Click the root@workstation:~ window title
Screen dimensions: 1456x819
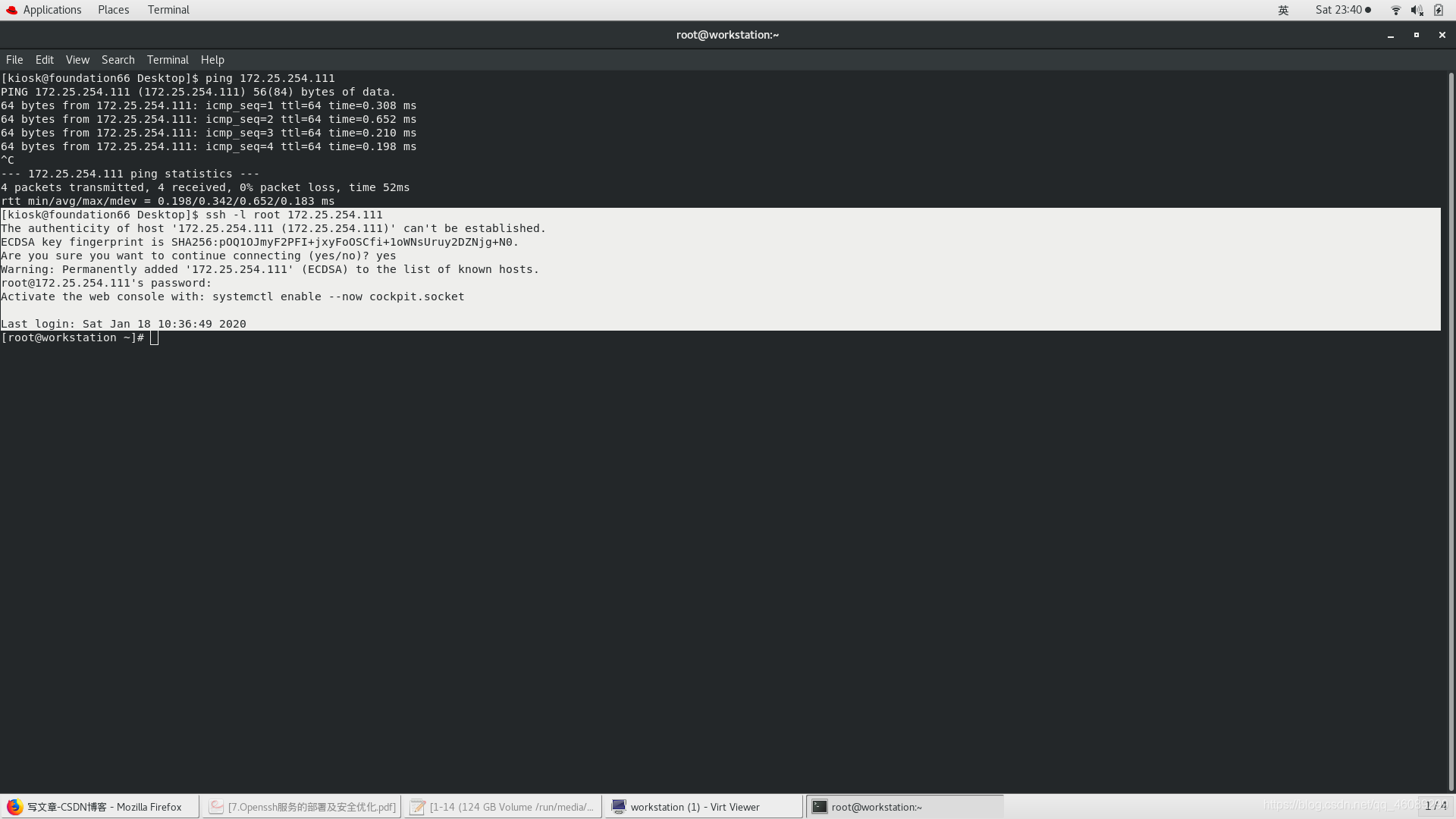click(727, 35)
